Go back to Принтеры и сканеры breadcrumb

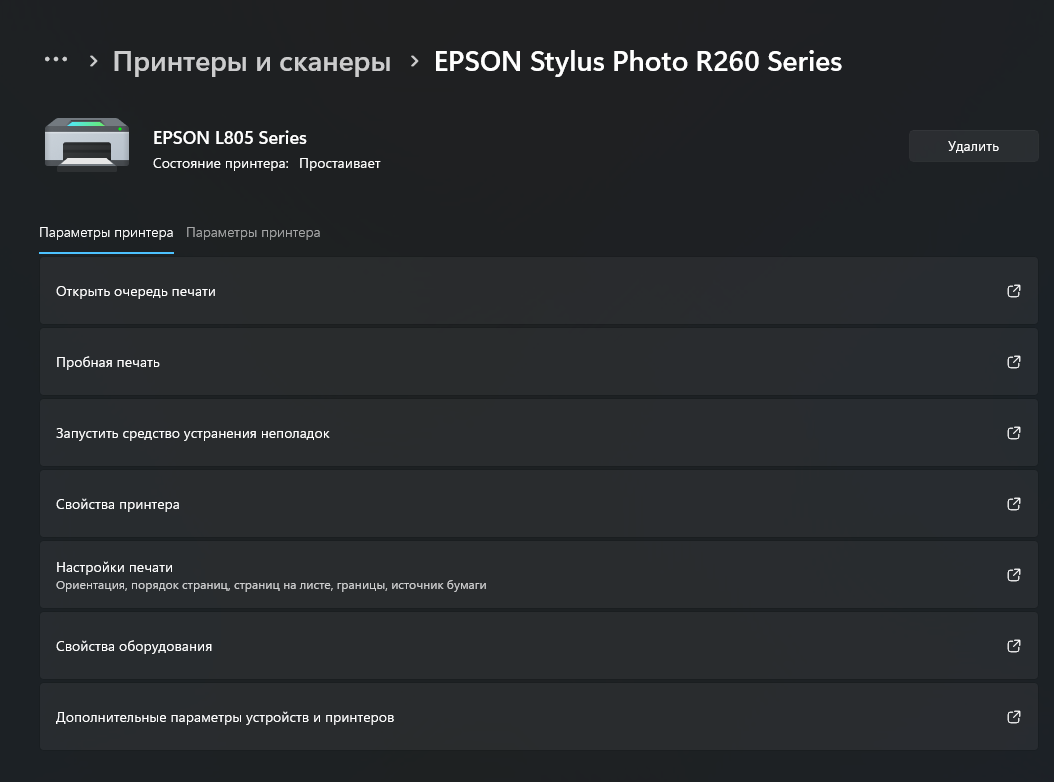point(251,61)
